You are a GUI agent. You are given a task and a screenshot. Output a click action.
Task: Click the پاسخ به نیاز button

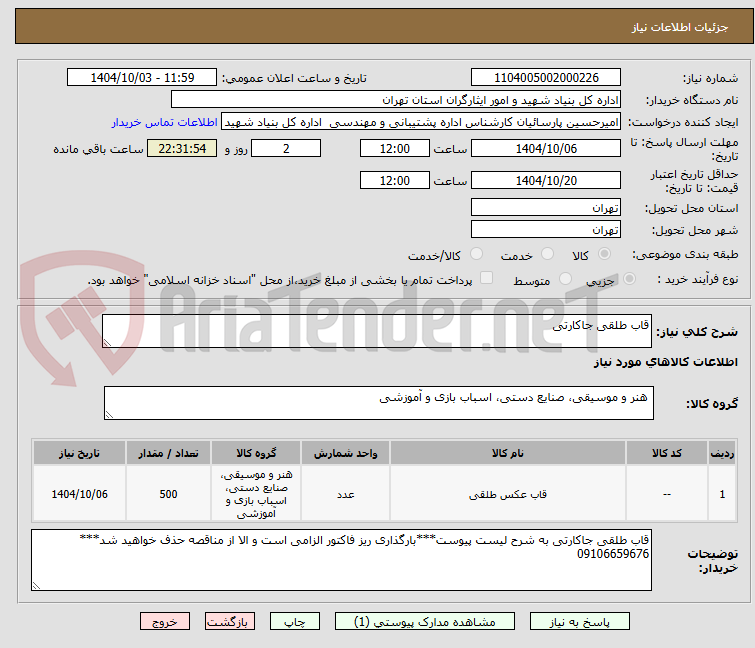[579, 621]
